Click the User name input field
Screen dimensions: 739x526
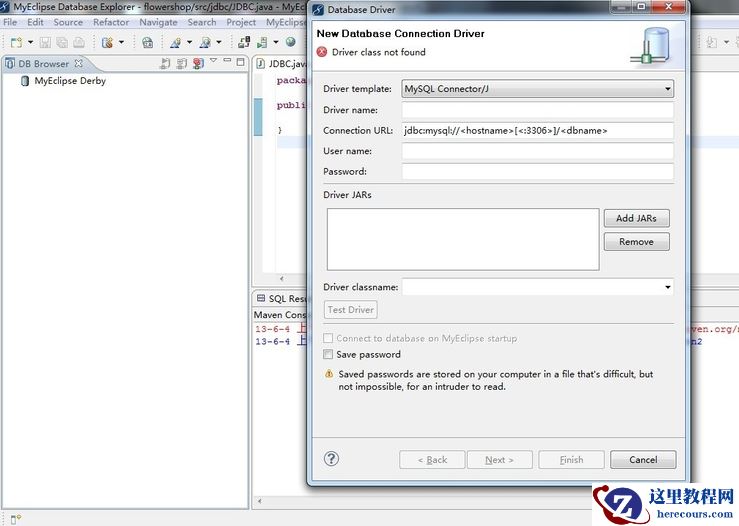tap(537, 151)
